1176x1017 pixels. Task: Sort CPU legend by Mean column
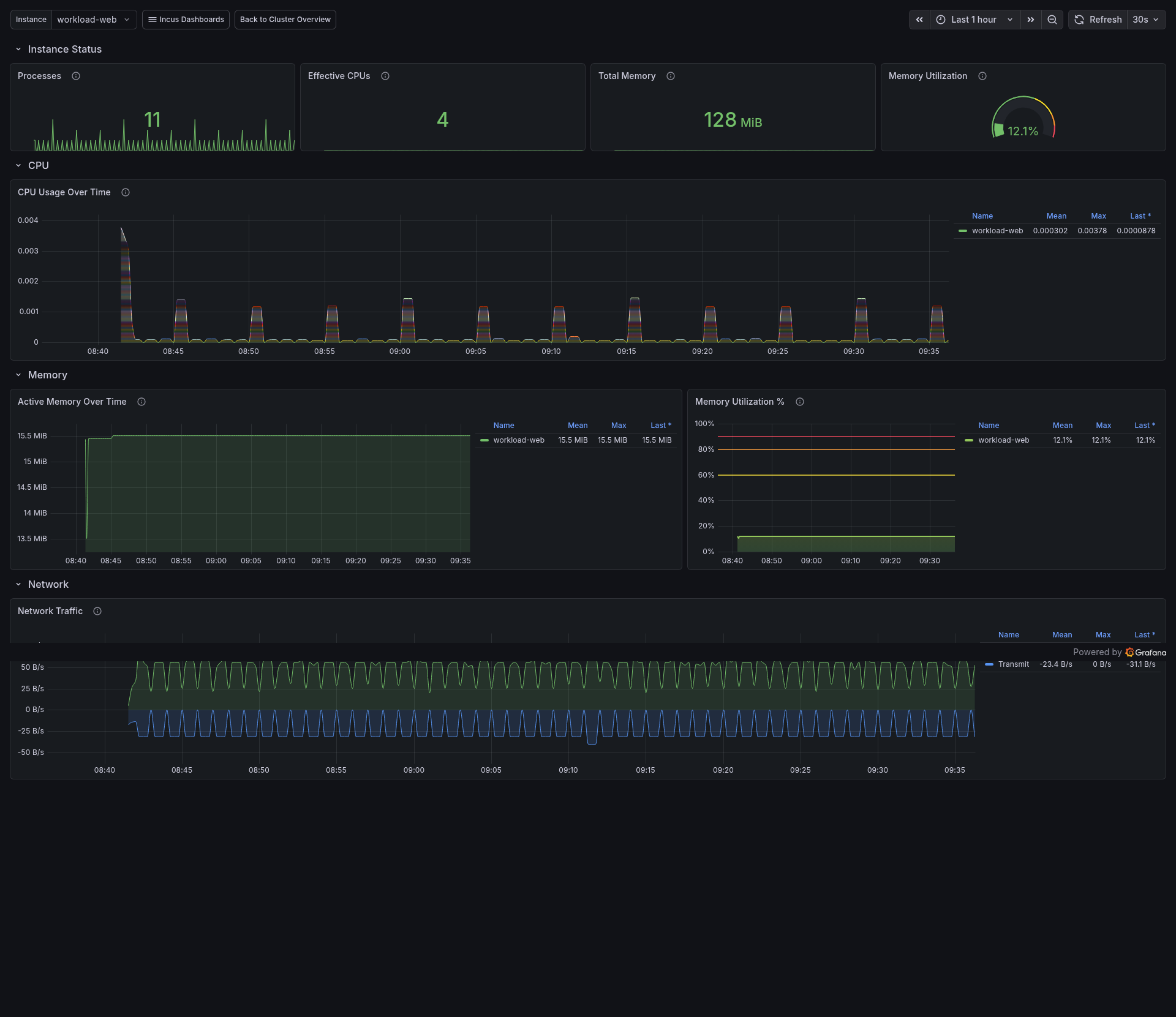[x=1056, y=216]
